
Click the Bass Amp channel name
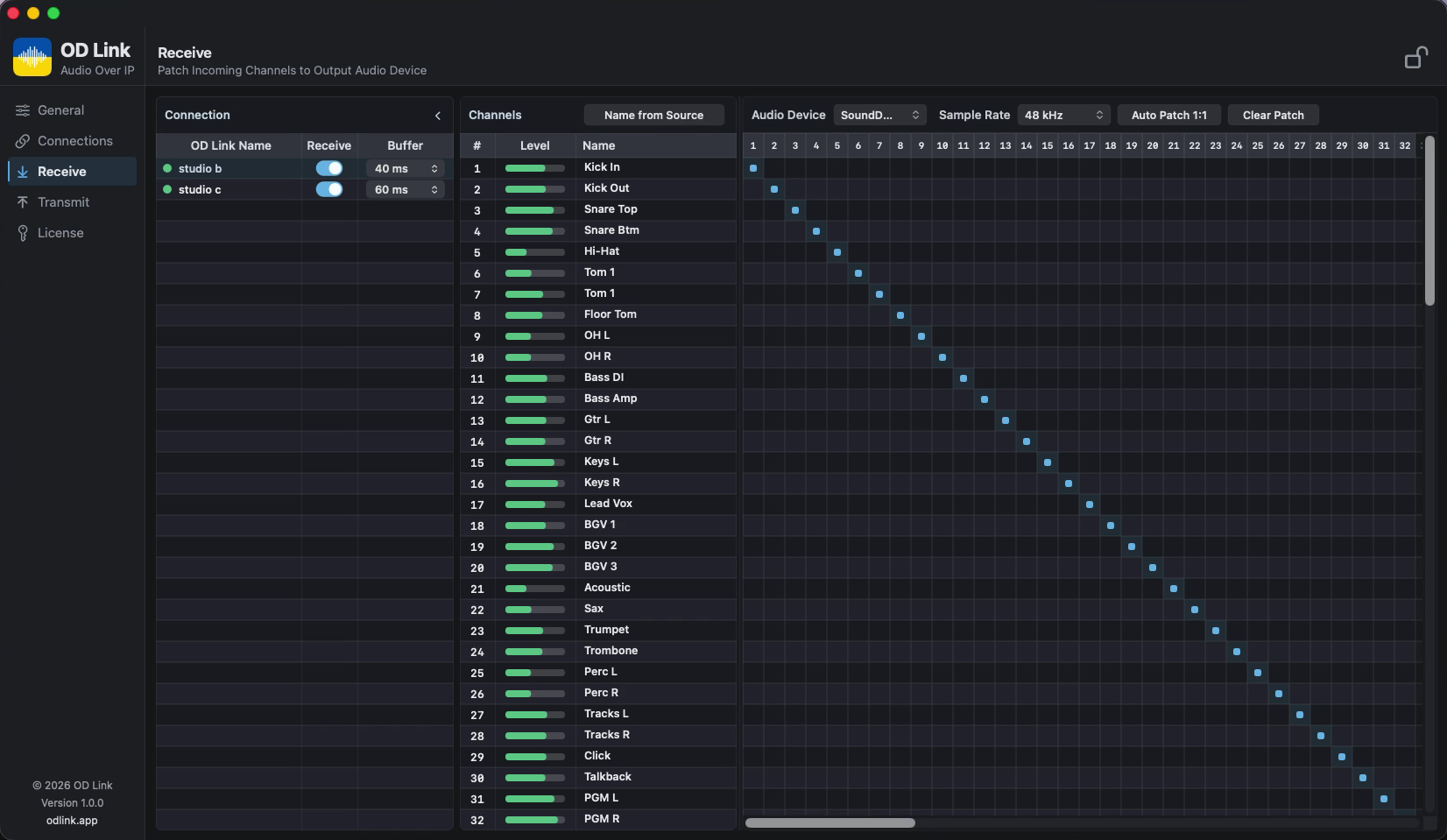coord(611,399)
